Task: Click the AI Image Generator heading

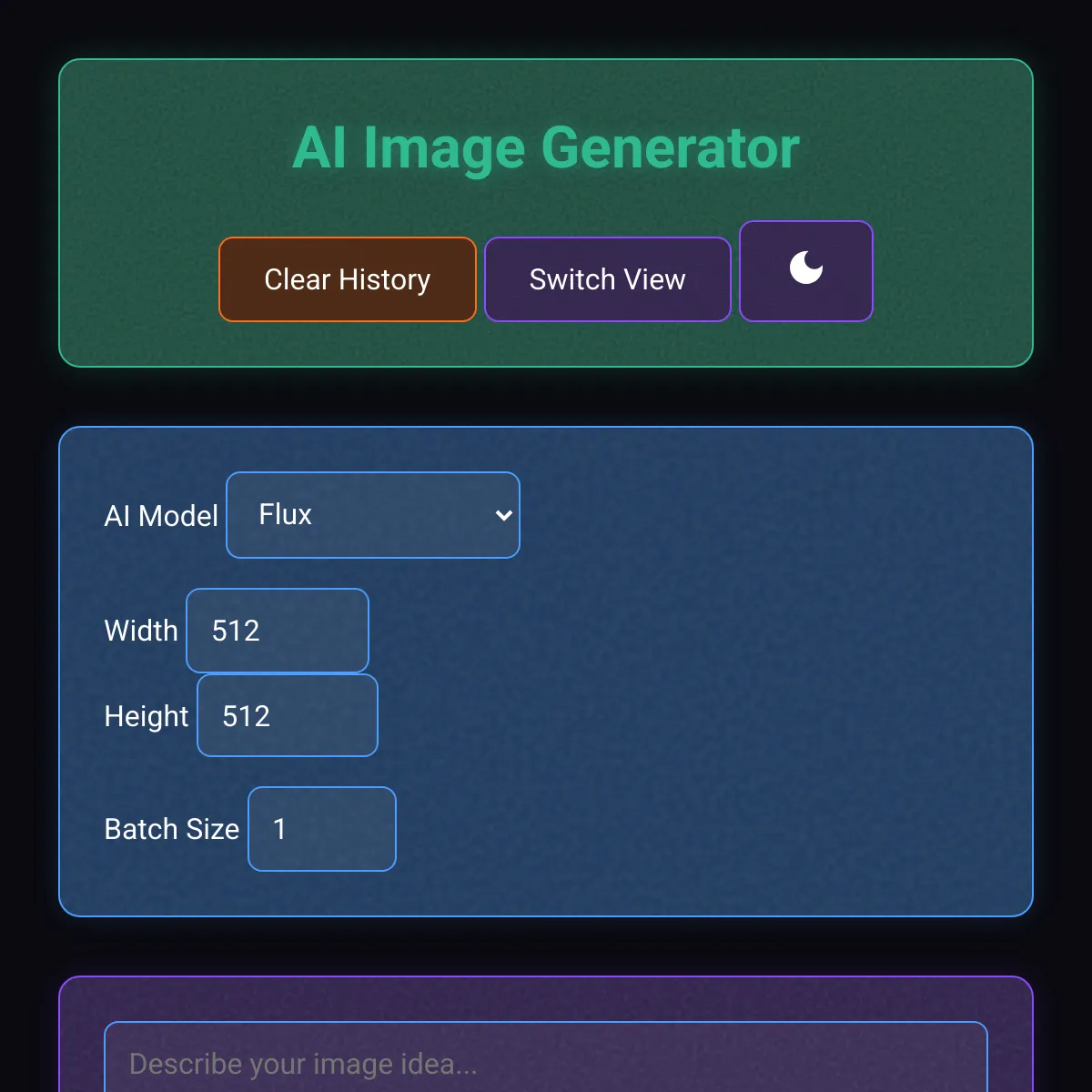Action: coord(546,147)
